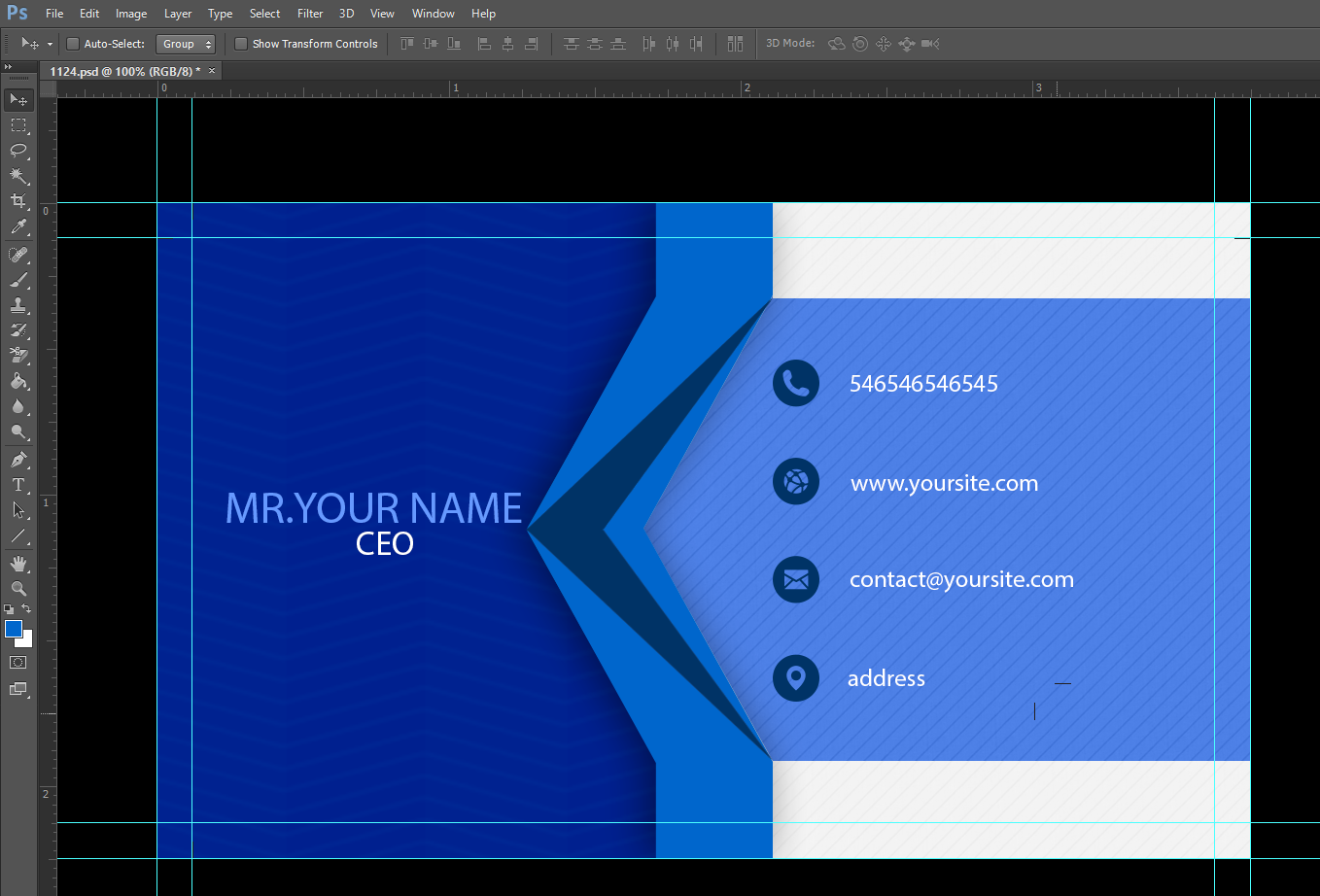Toggle Quick Mask mode
Viewport: 1320px width, 896px height.
pyautogui.click(x=18, y=662)
